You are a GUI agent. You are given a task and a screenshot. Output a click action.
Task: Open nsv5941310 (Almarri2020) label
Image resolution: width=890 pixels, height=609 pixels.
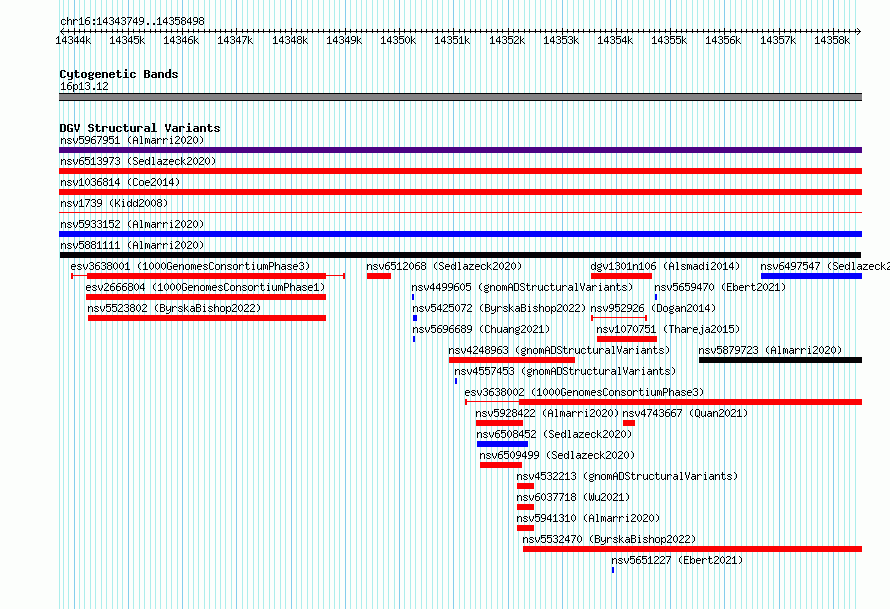[588, 518]
